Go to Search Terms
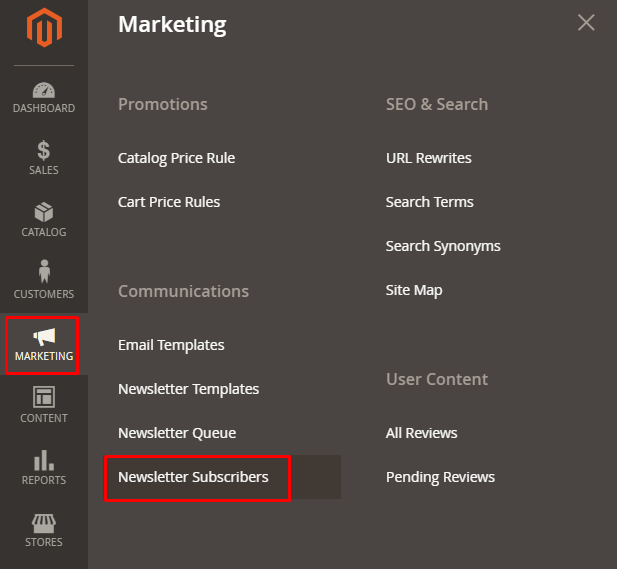This screenshot has width=617, height=569. [x=429, y=202]
